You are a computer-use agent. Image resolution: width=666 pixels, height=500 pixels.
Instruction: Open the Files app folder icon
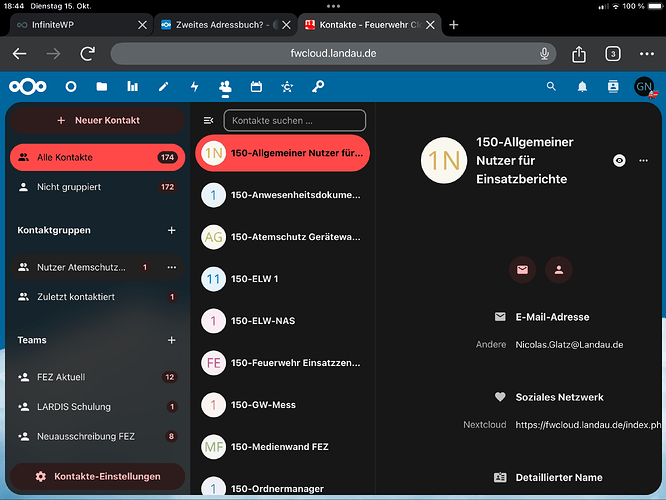(102, 87)
